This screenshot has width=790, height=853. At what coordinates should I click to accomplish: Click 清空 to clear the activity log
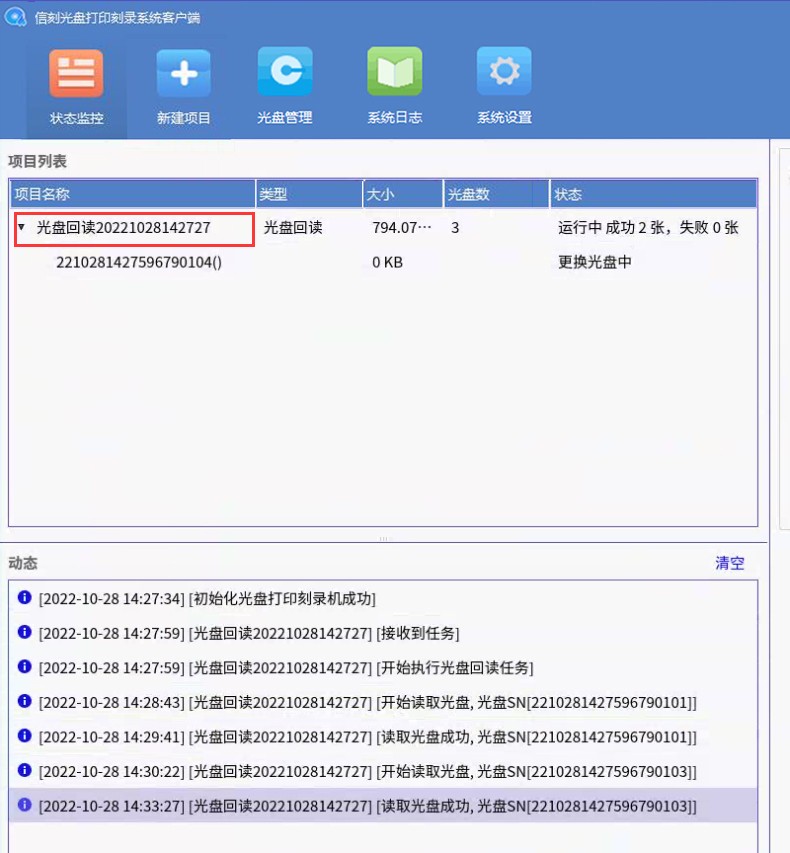coord(729,563)
